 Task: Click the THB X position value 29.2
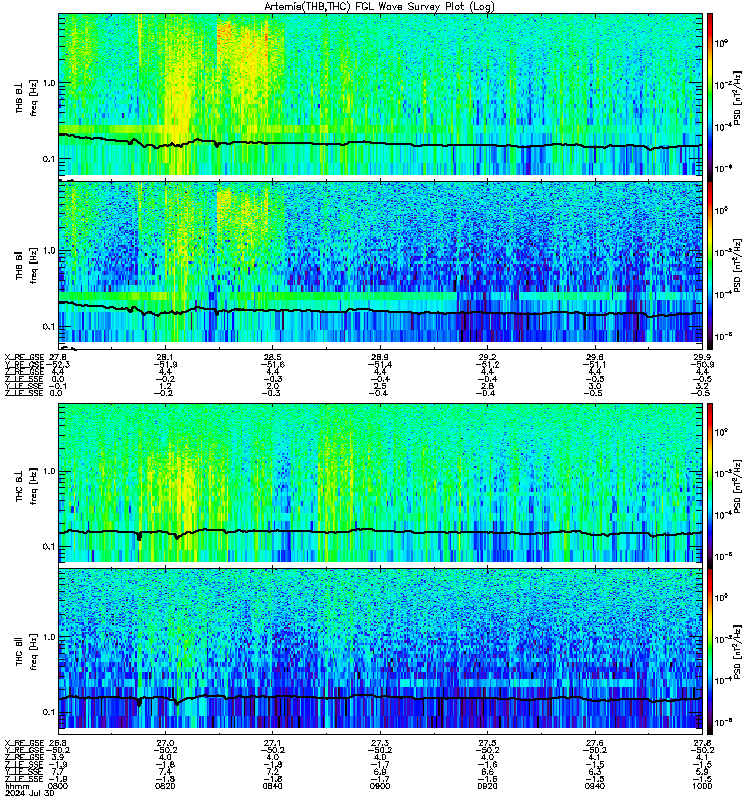click(x=487, y=357)
